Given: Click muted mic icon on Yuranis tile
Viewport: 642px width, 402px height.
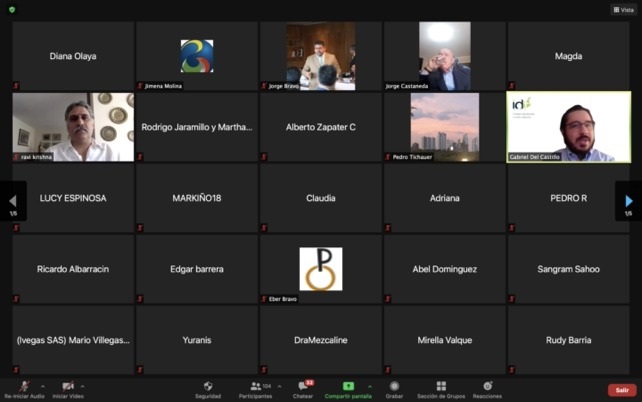Looking at the screenshot, I should [x=140, y=369].
